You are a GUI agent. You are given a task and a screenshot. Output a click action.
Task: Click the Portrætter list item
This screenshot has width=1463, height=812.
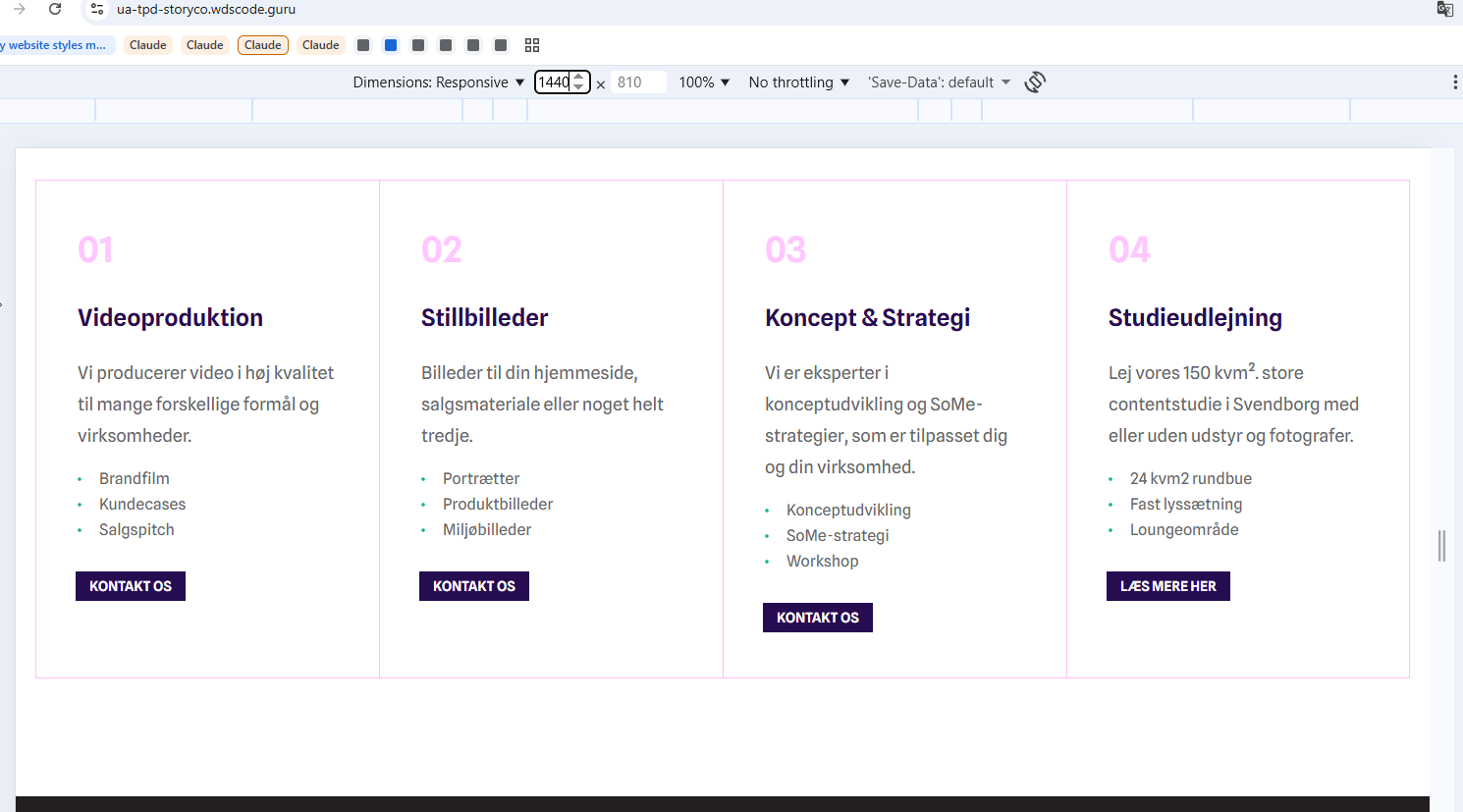[481, 478]
